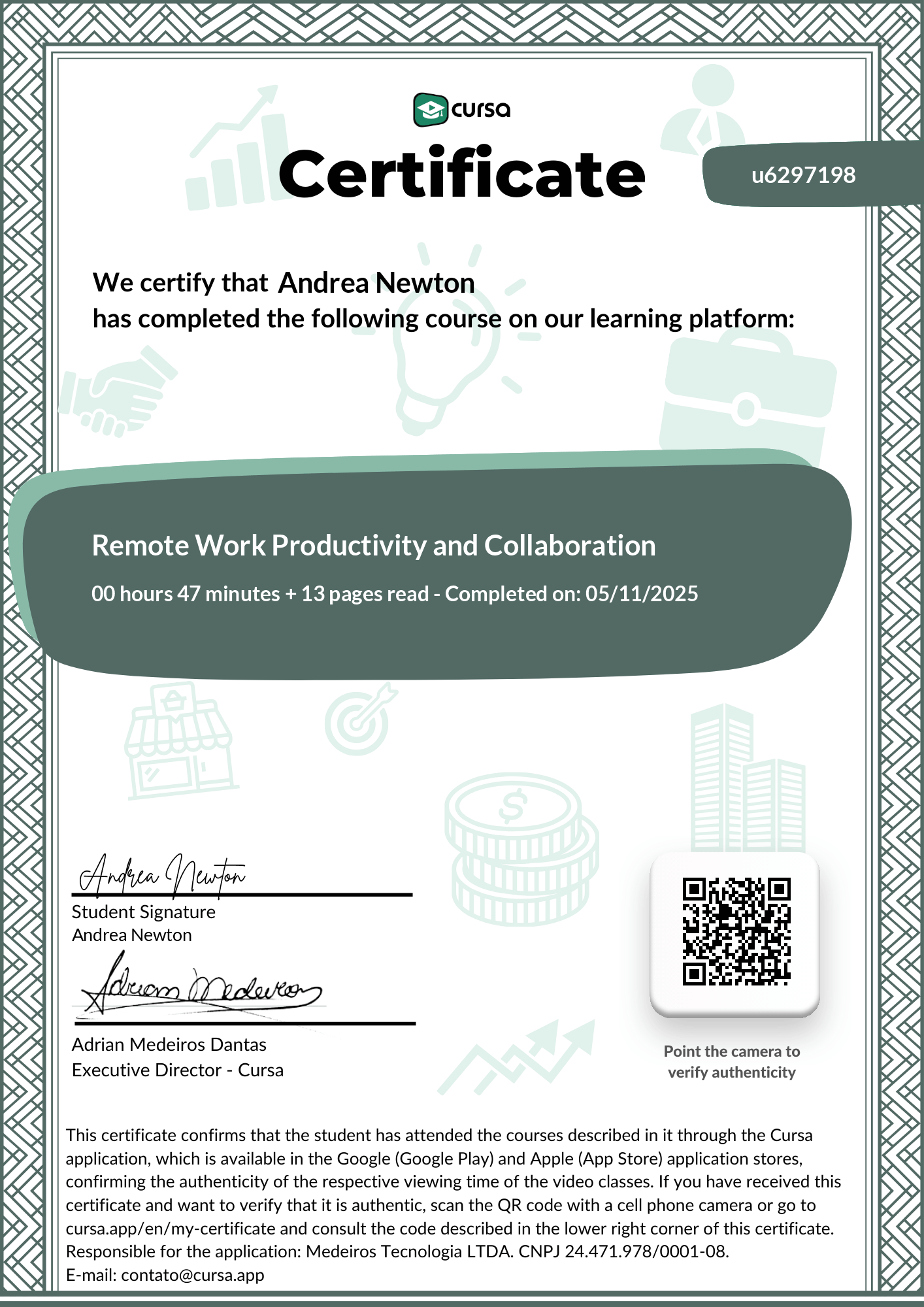The height and width of the screenshot is (1307, 924).
Task: Click the course title Remote Work Productivity
Action: pyautogui.click(x=373, y=546)
